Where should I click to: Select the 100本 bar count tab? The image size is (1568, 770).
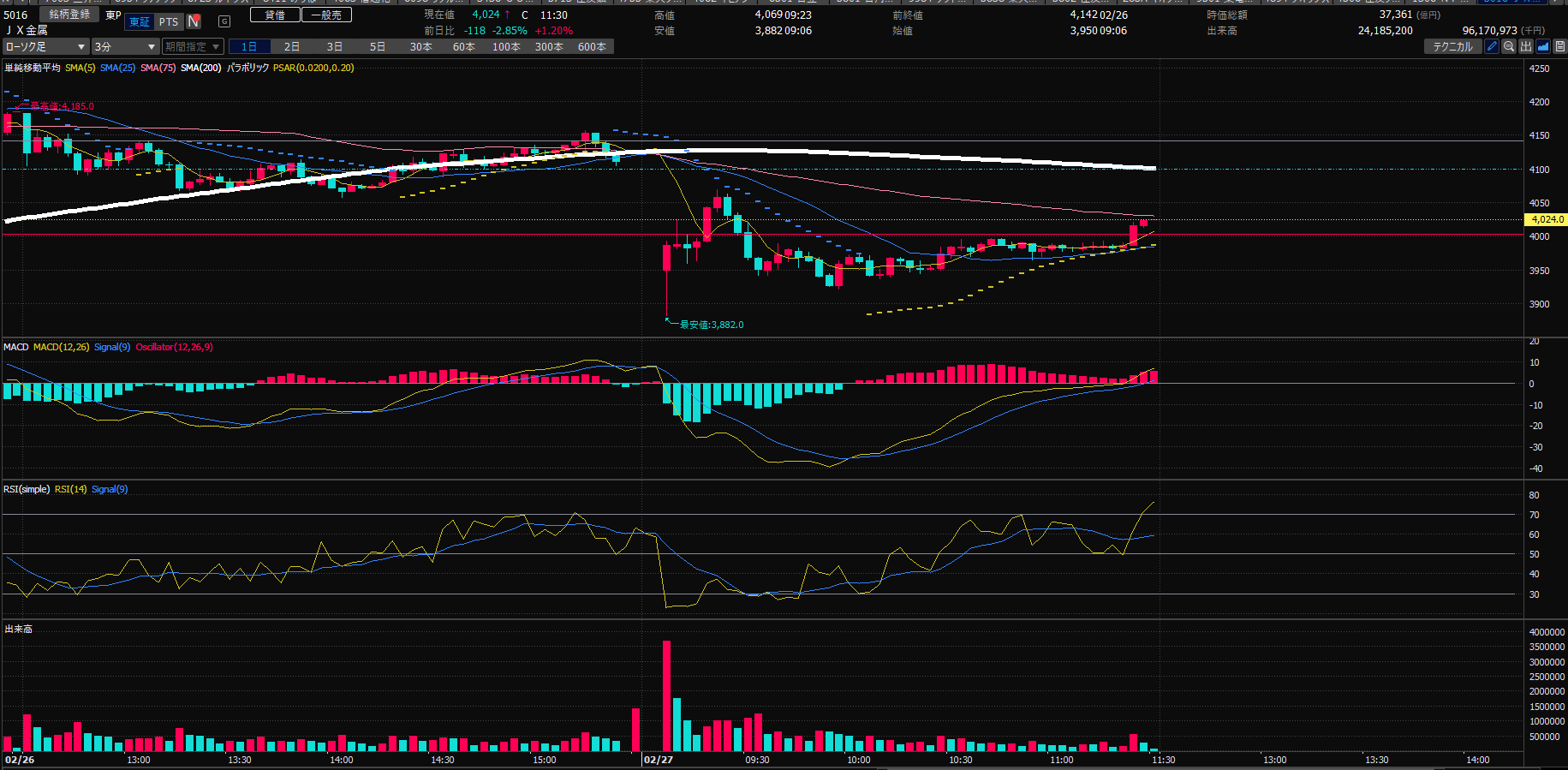pos(506,47)
